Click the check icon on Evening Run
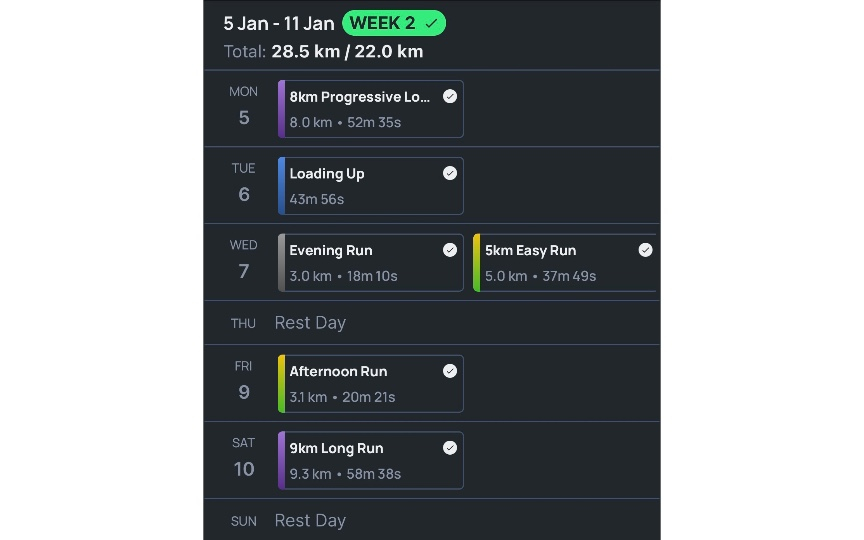Image resolution: width=864 pixels, height=540 pixels. 450,250
